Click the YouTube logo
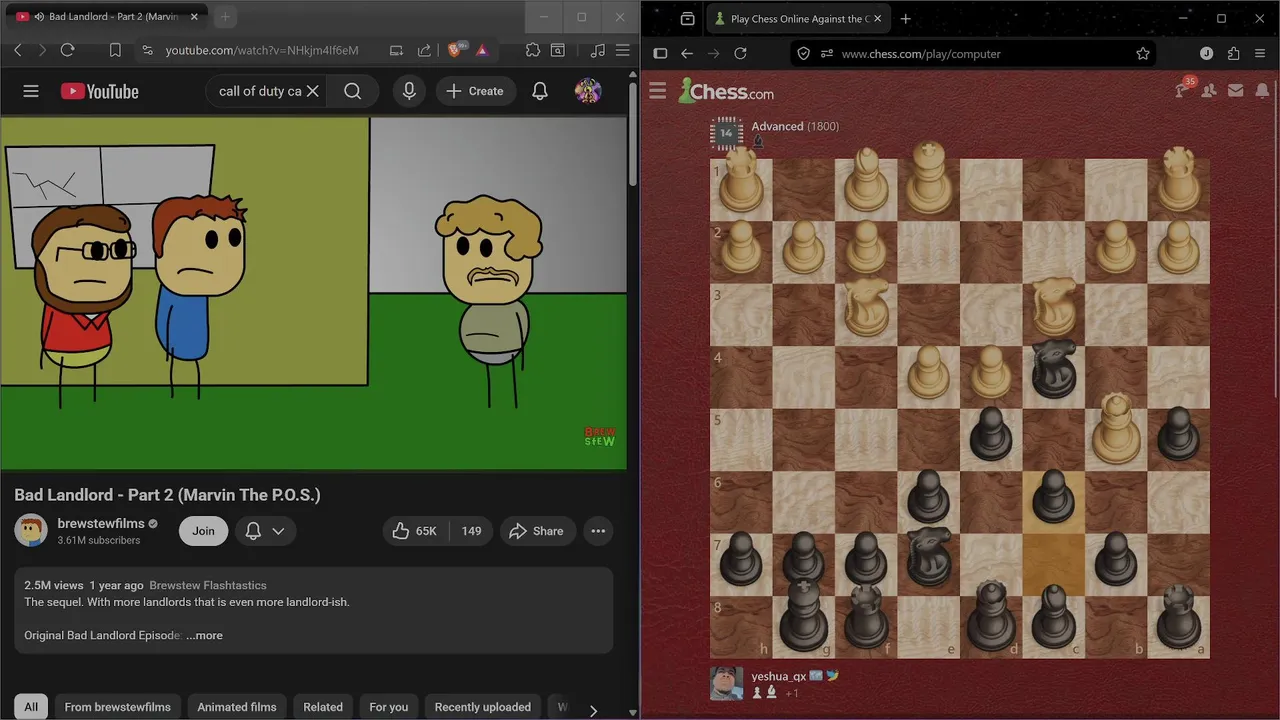The height and width of the screenshot is (720, 1280). click(99, 91)
